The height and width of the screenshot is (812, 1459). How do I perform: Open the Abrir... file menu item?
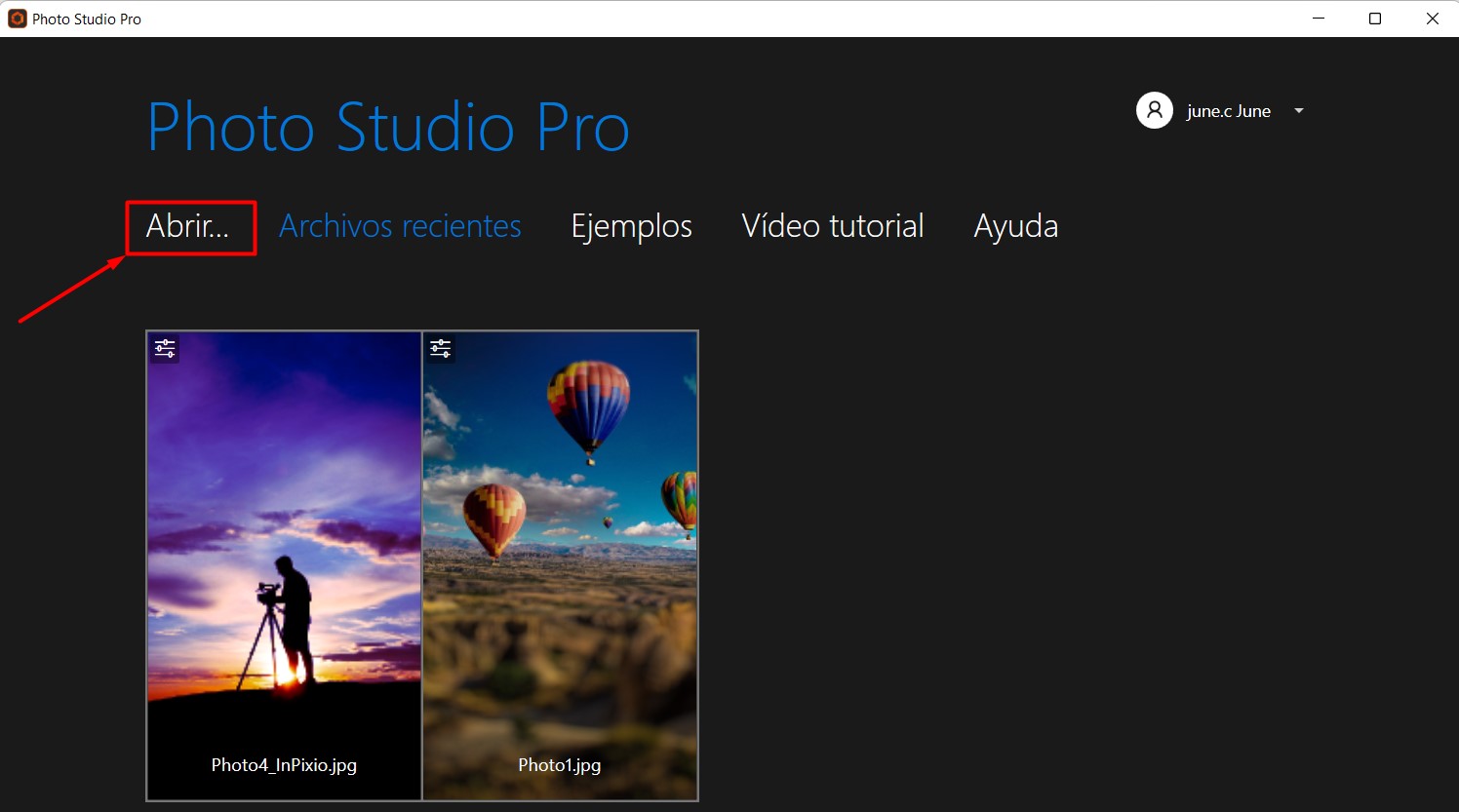coord(187,226)
